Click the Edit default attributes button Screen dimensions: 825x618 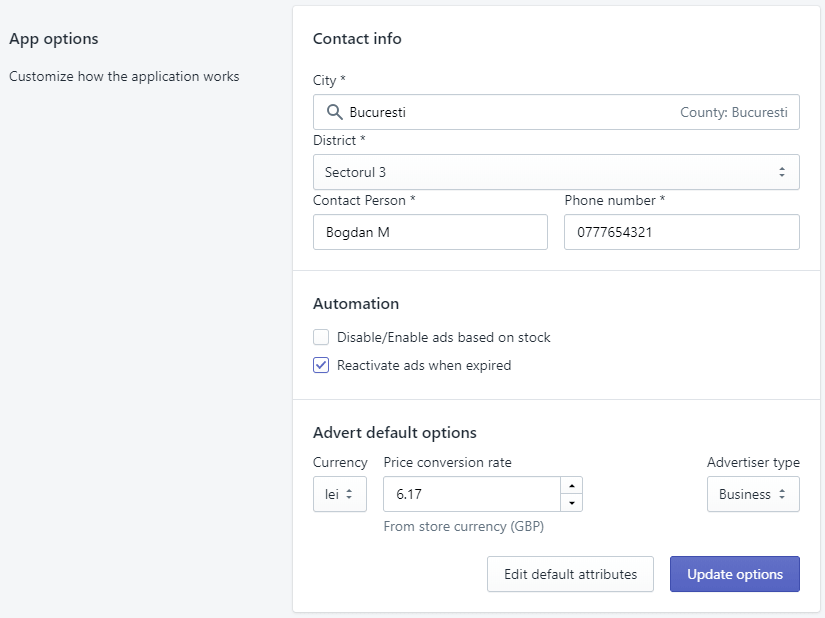pyautogui.click(x=570, y=574)
